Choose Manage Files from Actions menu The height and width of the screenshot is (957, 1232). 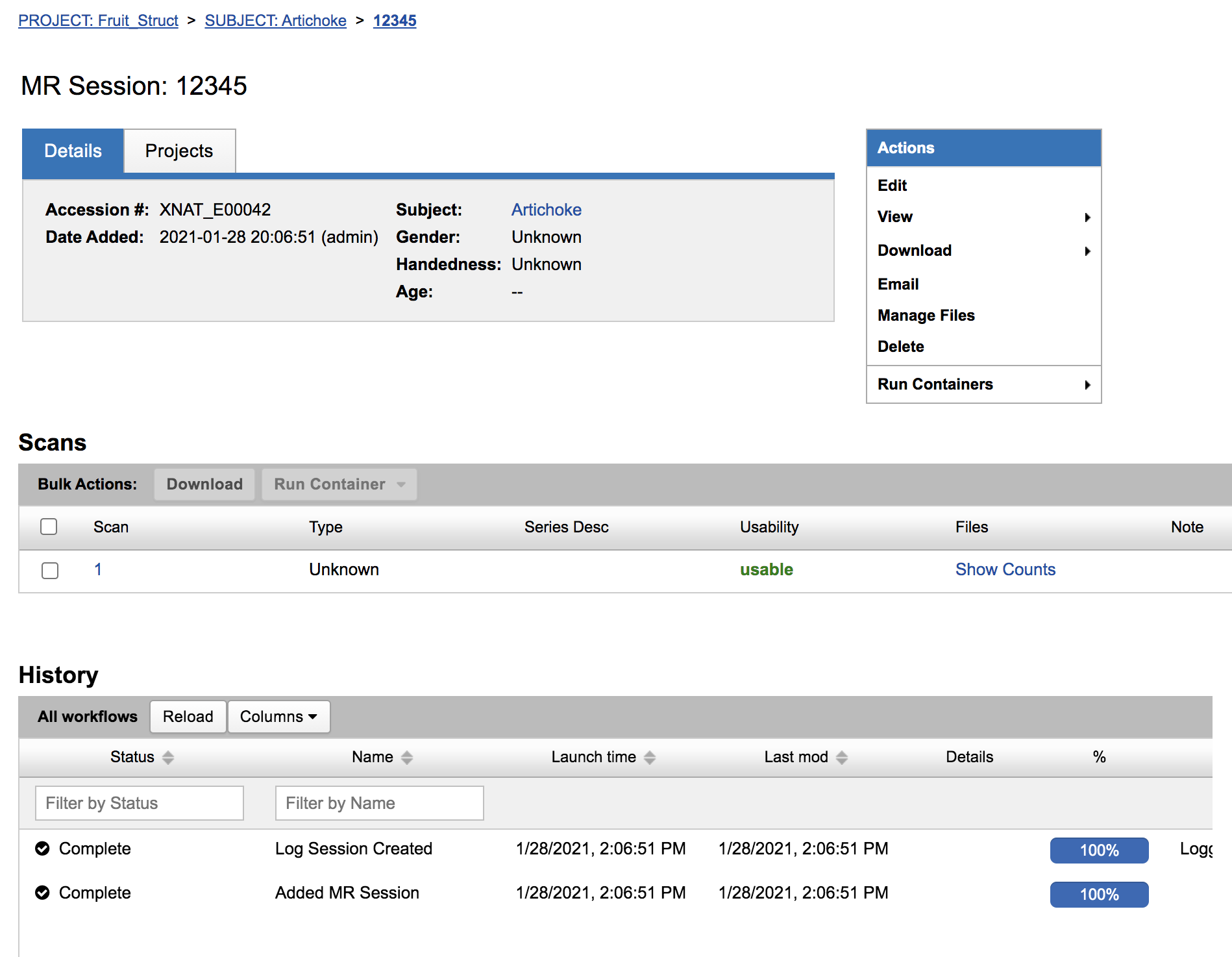click(926, 316)
